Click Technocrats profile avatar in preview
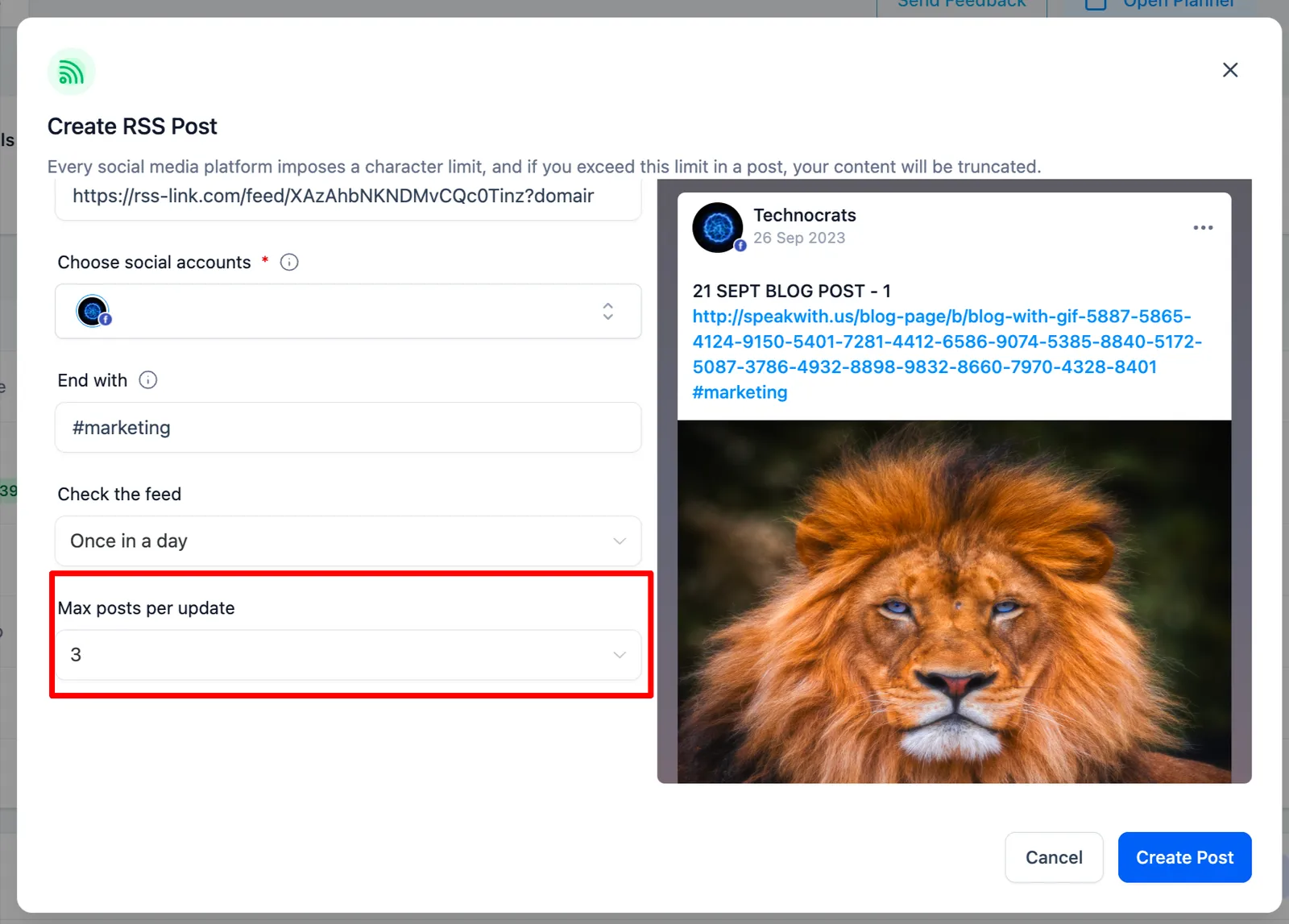Viewport: 1289px width, 924px height. click(717, 227)
